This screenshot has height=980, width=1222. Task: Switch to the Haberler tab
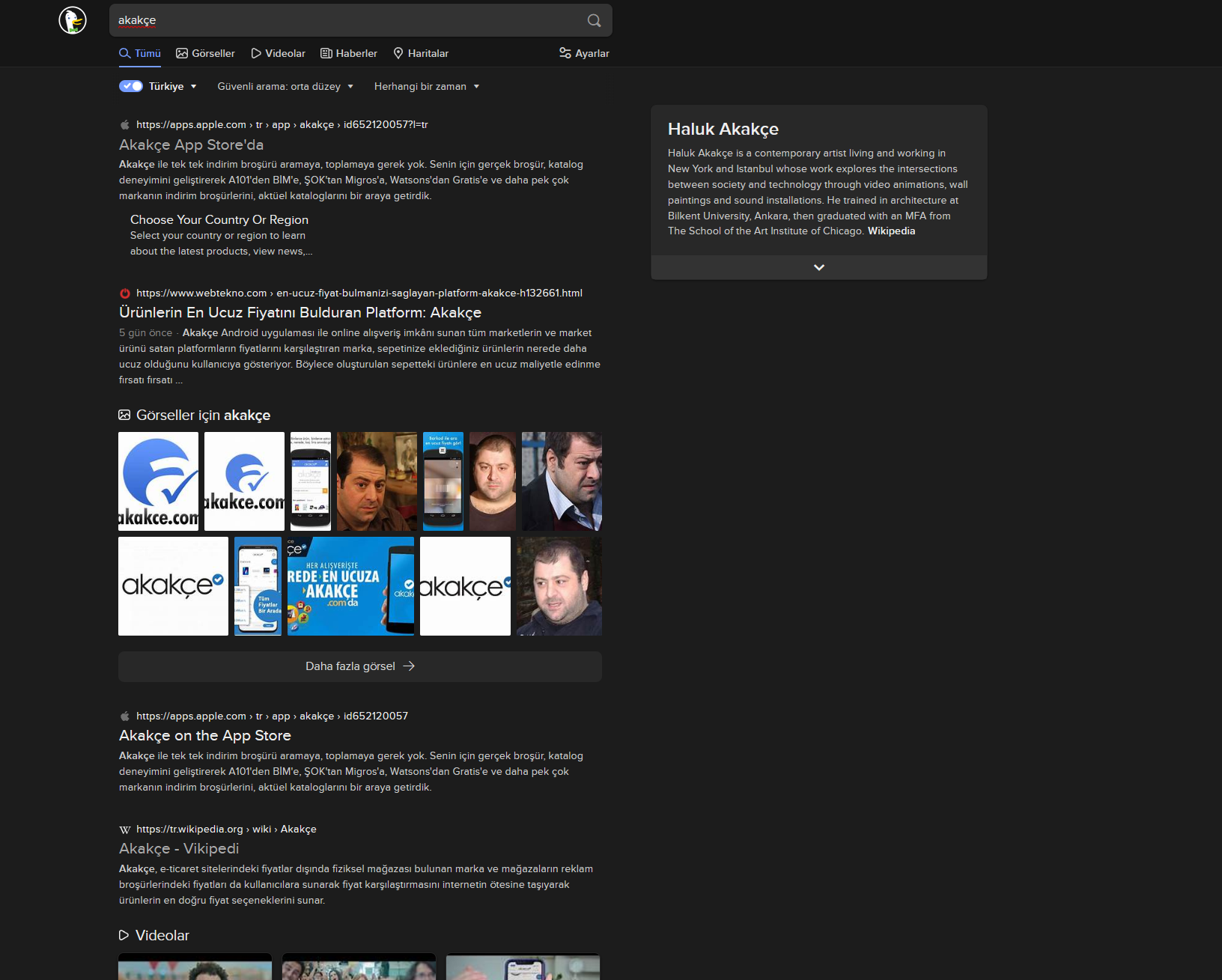(x=349, y=53)
